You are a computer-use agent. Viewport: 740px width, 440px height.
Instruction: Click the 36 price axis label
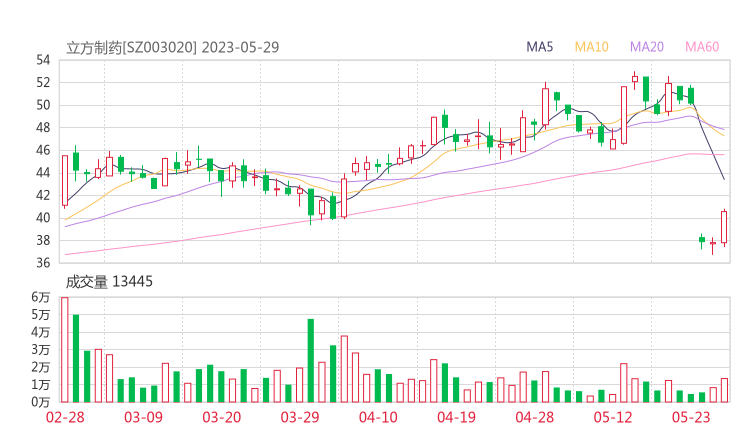[x=43, y=262]
